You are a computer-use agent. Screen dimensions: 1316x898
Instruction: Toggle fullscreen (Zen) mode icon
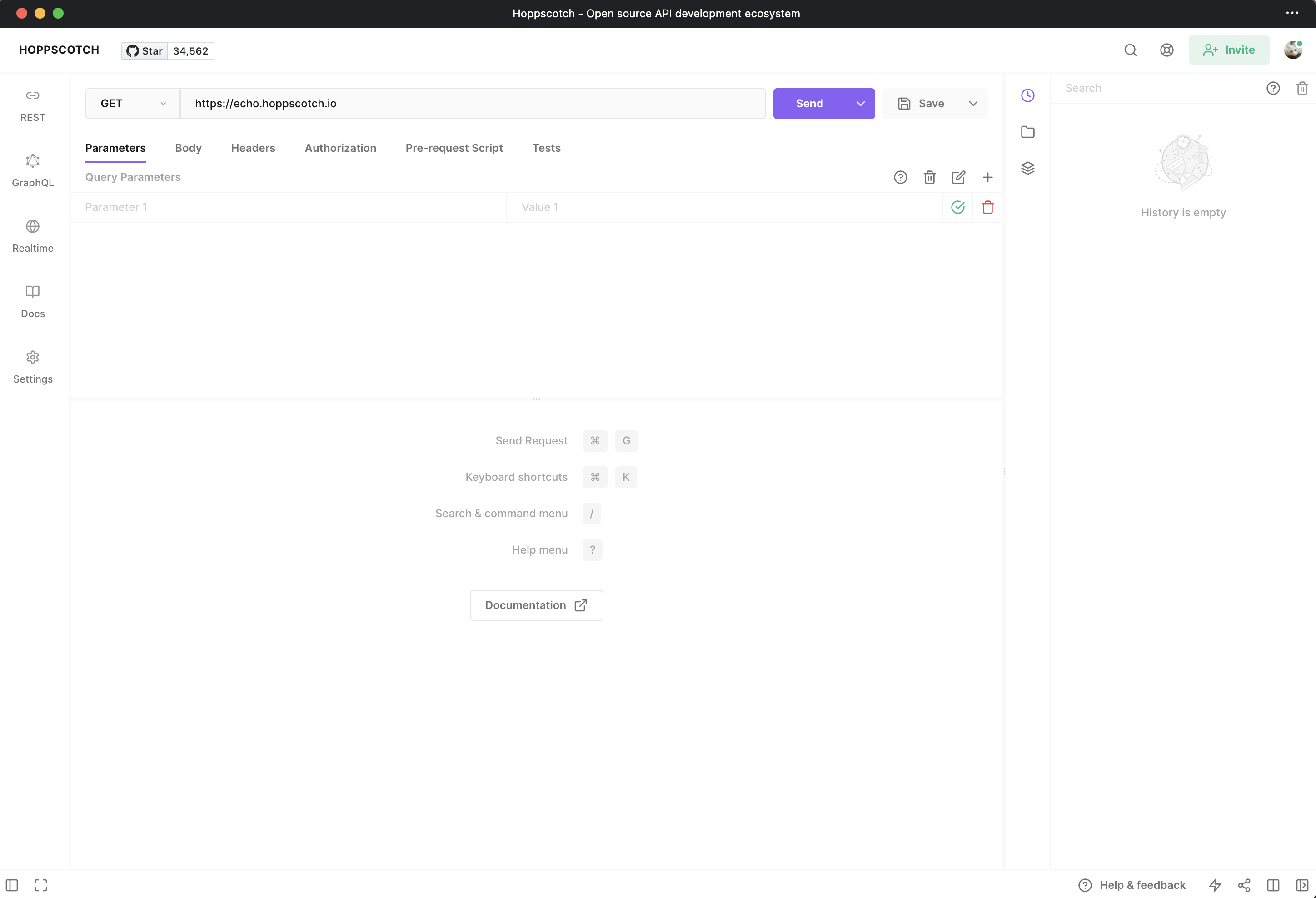41,885
